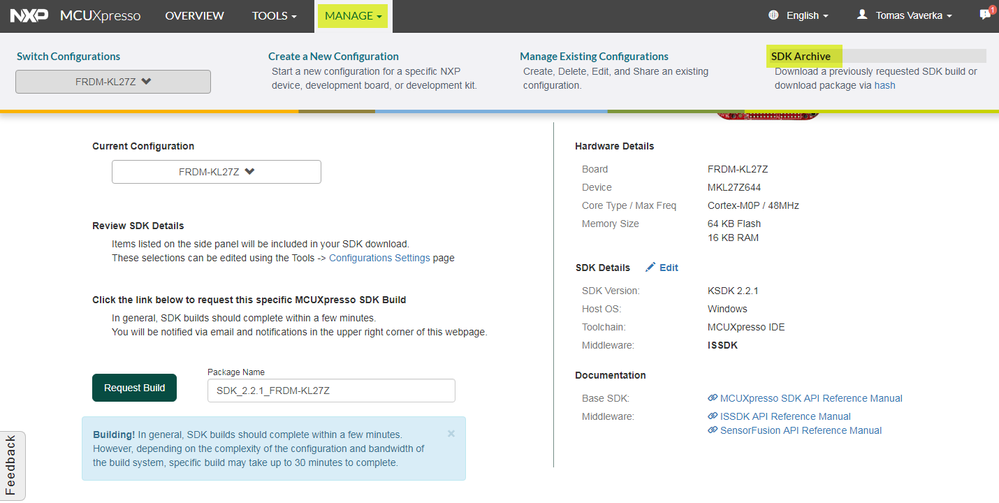Open the Feedback side tab
999x503 pixels.
tap(11, 465)
